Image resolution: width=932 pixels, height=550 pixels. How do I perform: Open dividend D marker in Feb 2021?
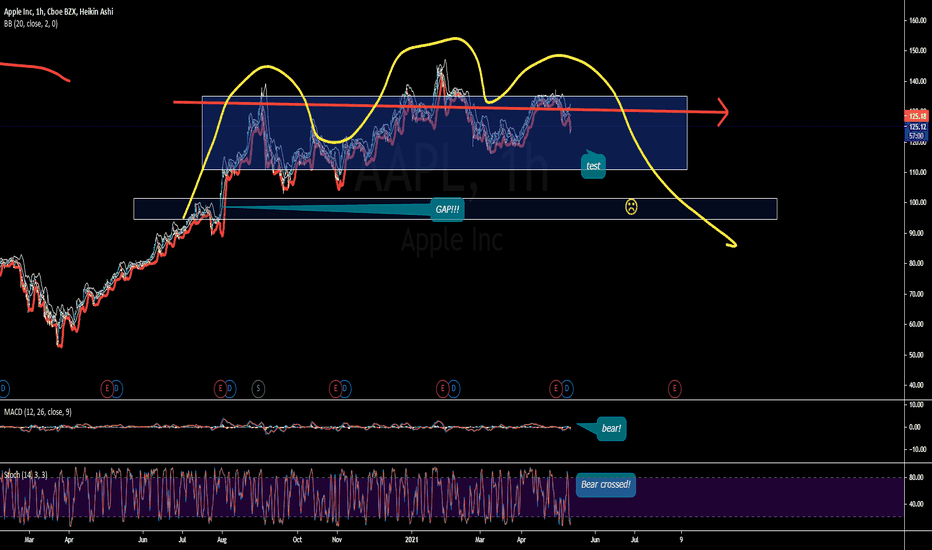(454, 389)
